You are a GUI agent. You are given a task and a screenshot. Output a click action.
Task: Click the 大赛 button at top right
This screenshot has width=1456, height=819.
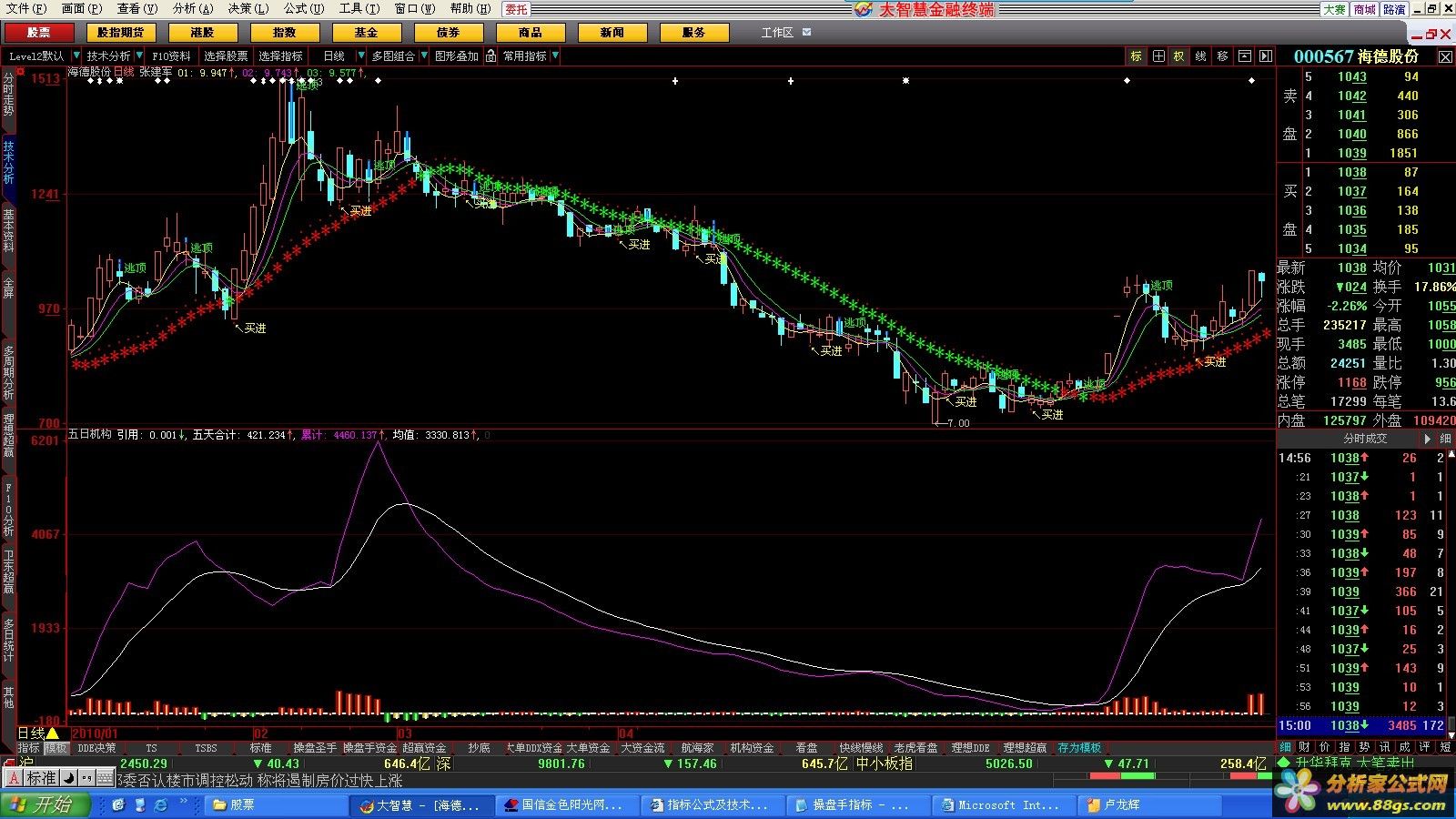tap(1335, 9)
